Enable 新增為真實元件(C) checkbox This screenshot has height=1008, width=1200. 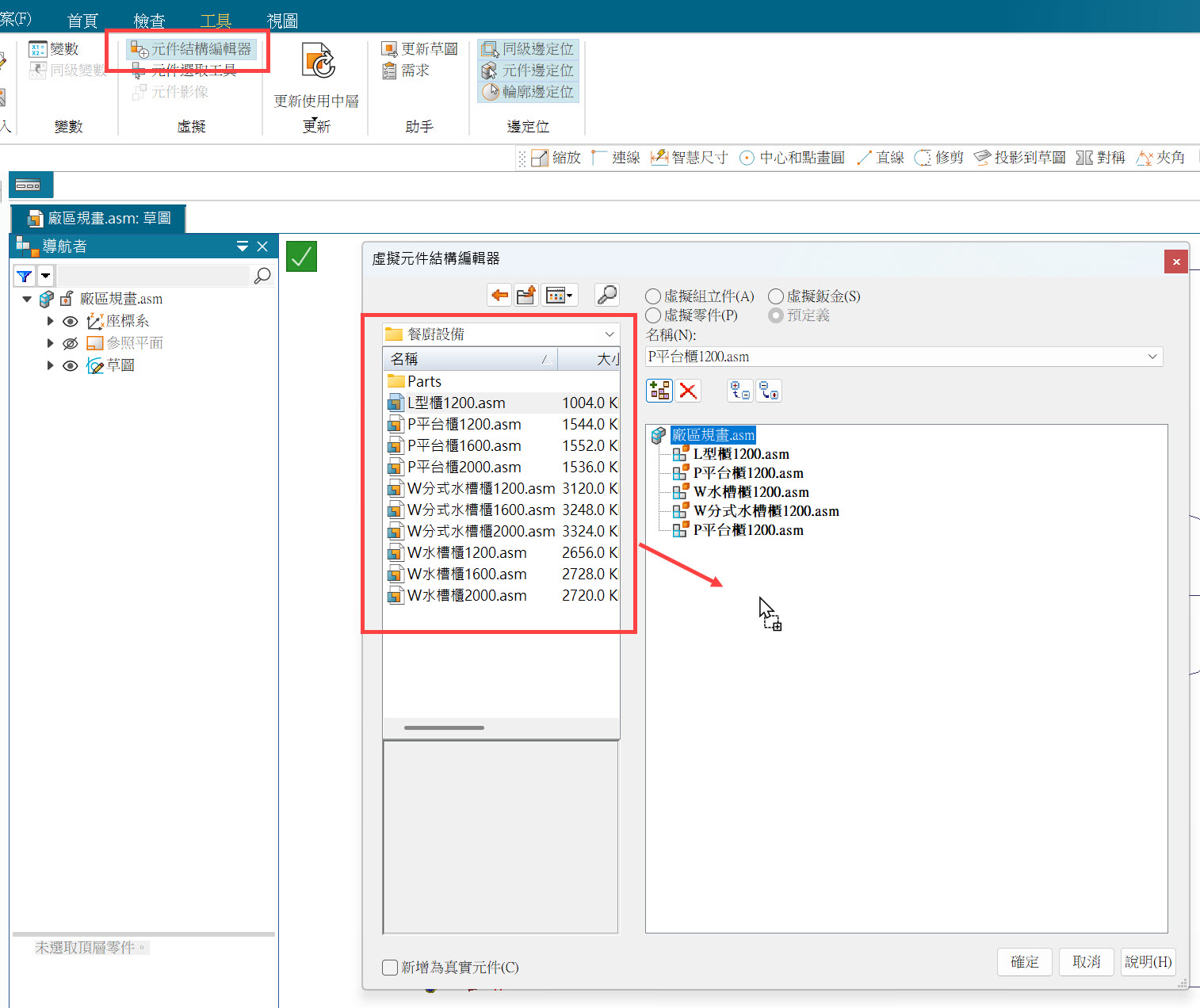point(390,967)
